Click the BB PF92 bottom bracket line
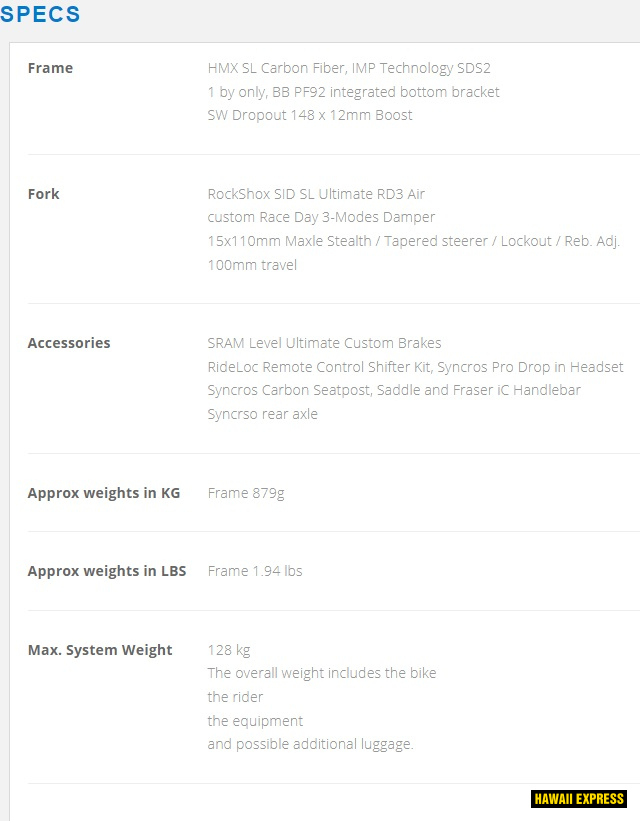640x821 pixels. [x=353, y=92]
